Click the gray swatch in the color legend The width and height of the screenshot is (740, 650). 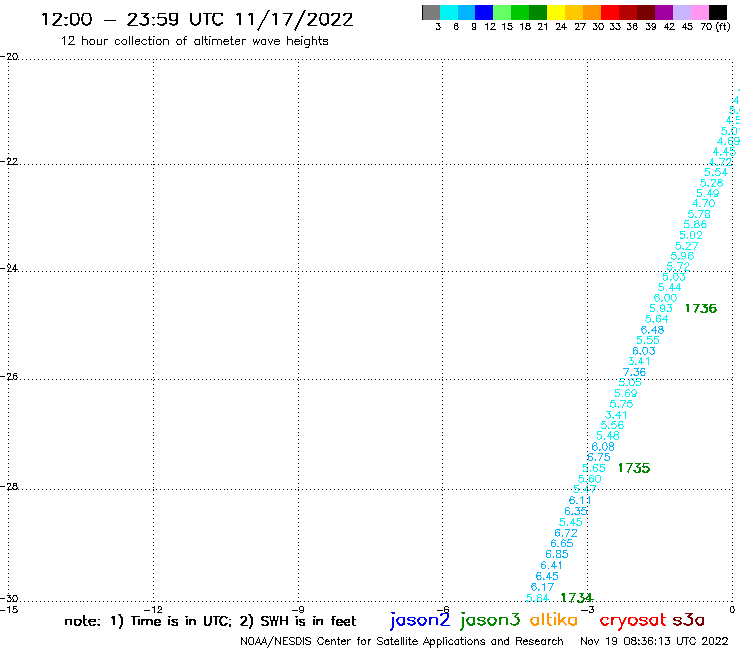coord(431,12)
